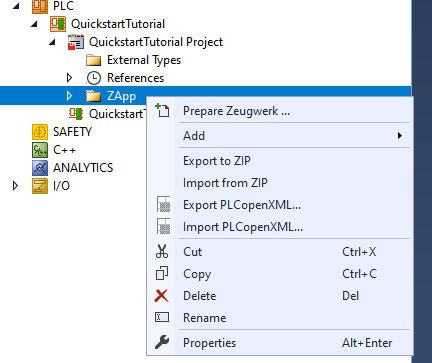Click the QuickstartTutorial instance icon below ZApp

(x=76, y=114)
